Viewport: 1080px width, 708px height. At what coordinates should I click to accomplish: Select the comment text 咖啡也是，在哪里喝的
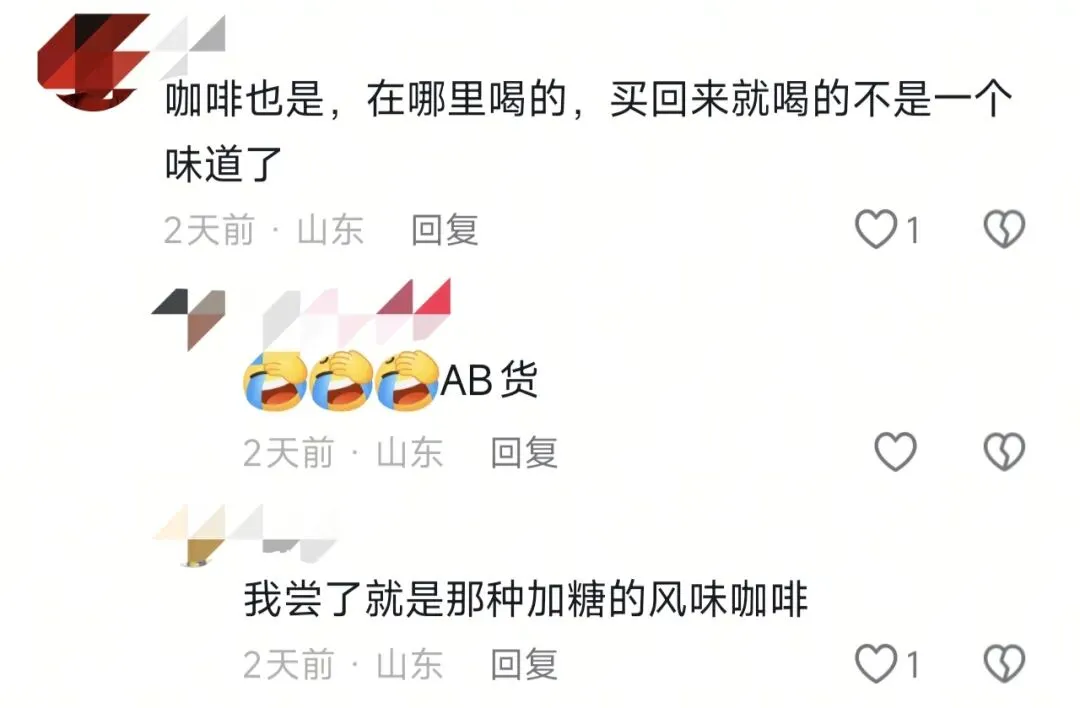(x=366, y=100)
